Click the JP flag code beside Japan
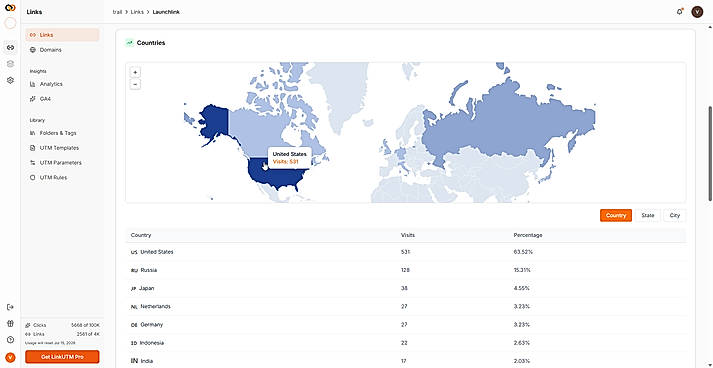713x368 pixels. [x=134, y=288]
